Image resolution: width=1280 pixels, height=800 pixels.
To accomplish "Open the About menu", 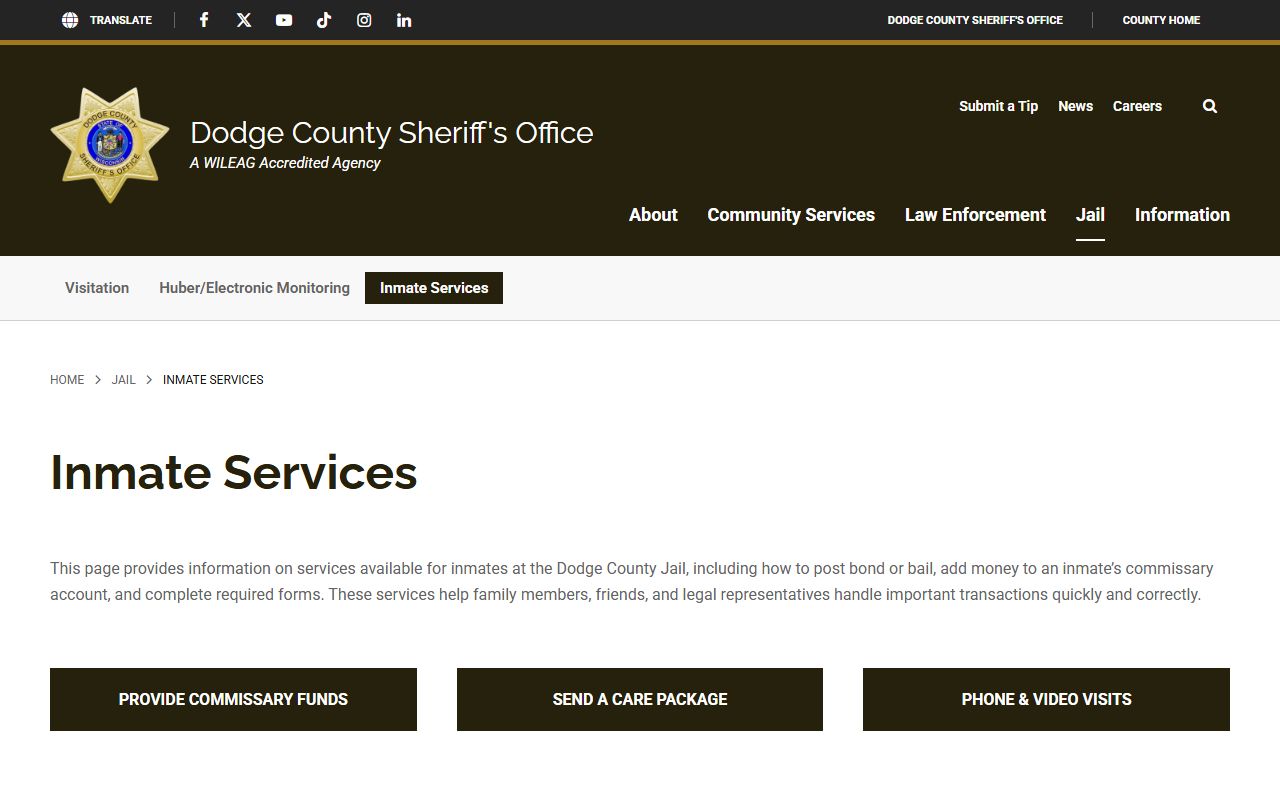I will click(x=653, y=215).
